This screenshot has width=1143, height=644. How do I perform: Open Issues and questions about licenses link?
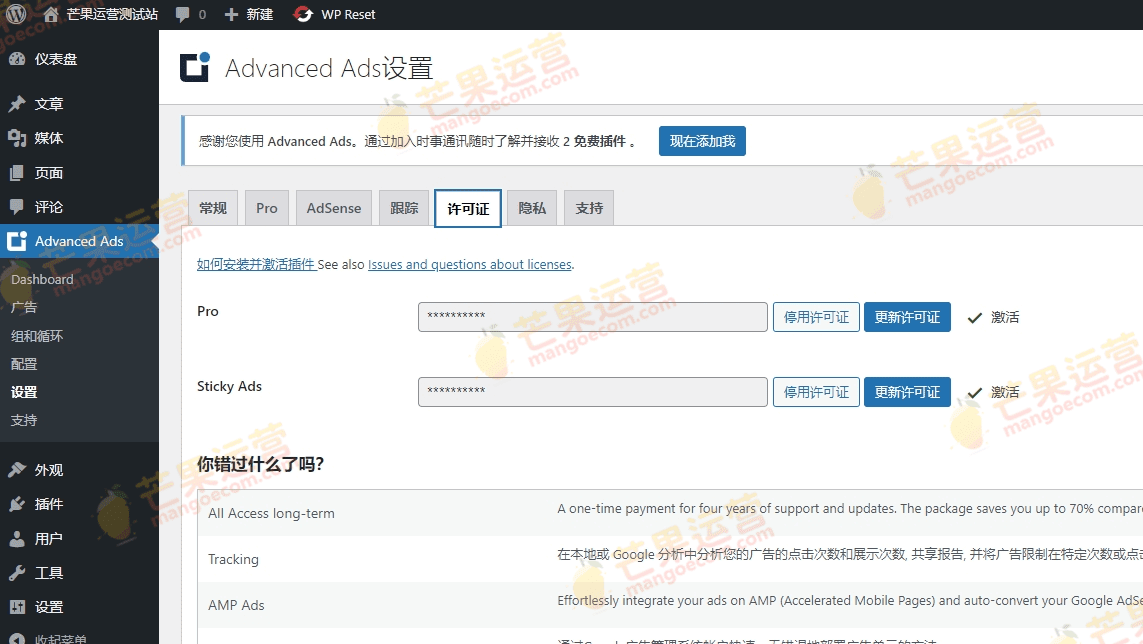point(469,265)
